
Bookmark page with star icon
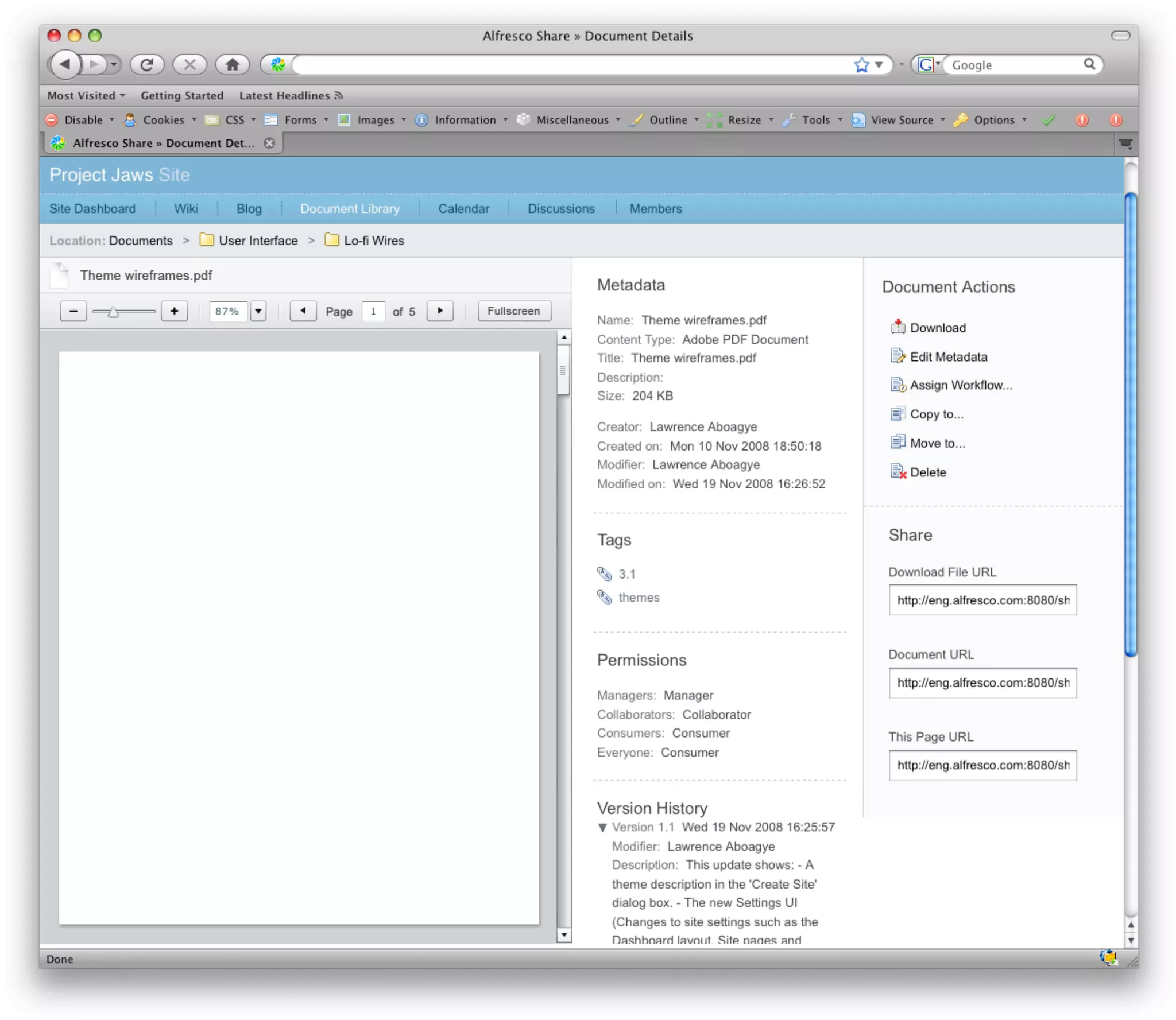(x=861, y=65)
